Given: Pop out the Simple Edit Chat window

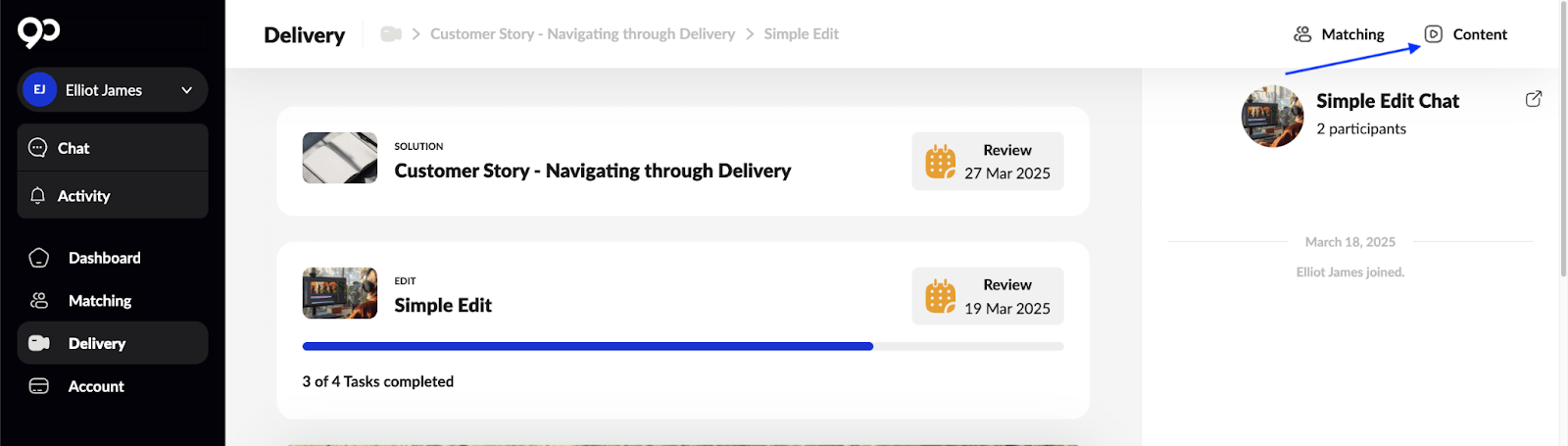Looking at the screenshot, I should 1534,99.
